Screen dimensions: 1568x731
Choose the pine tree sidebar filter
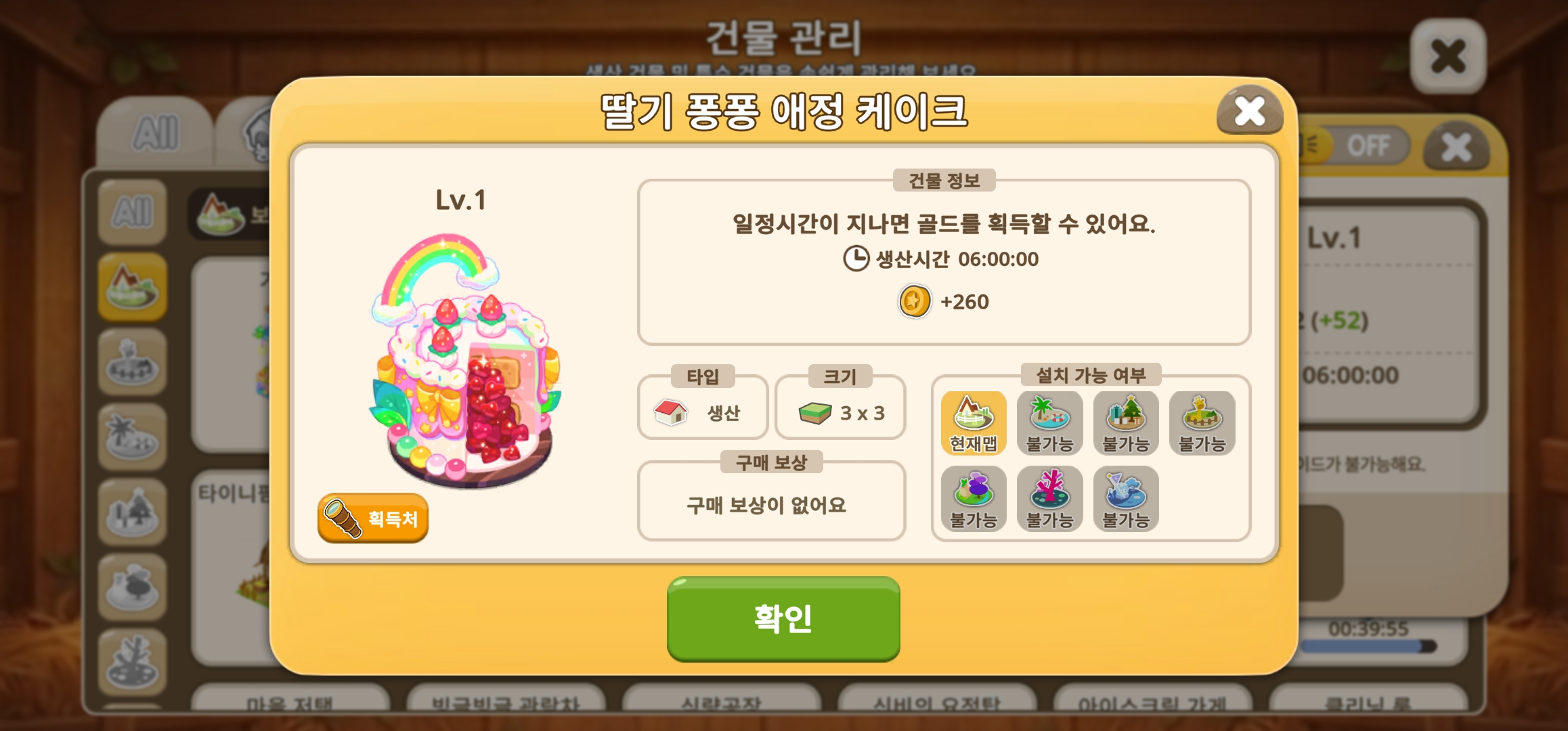(133, 512)
